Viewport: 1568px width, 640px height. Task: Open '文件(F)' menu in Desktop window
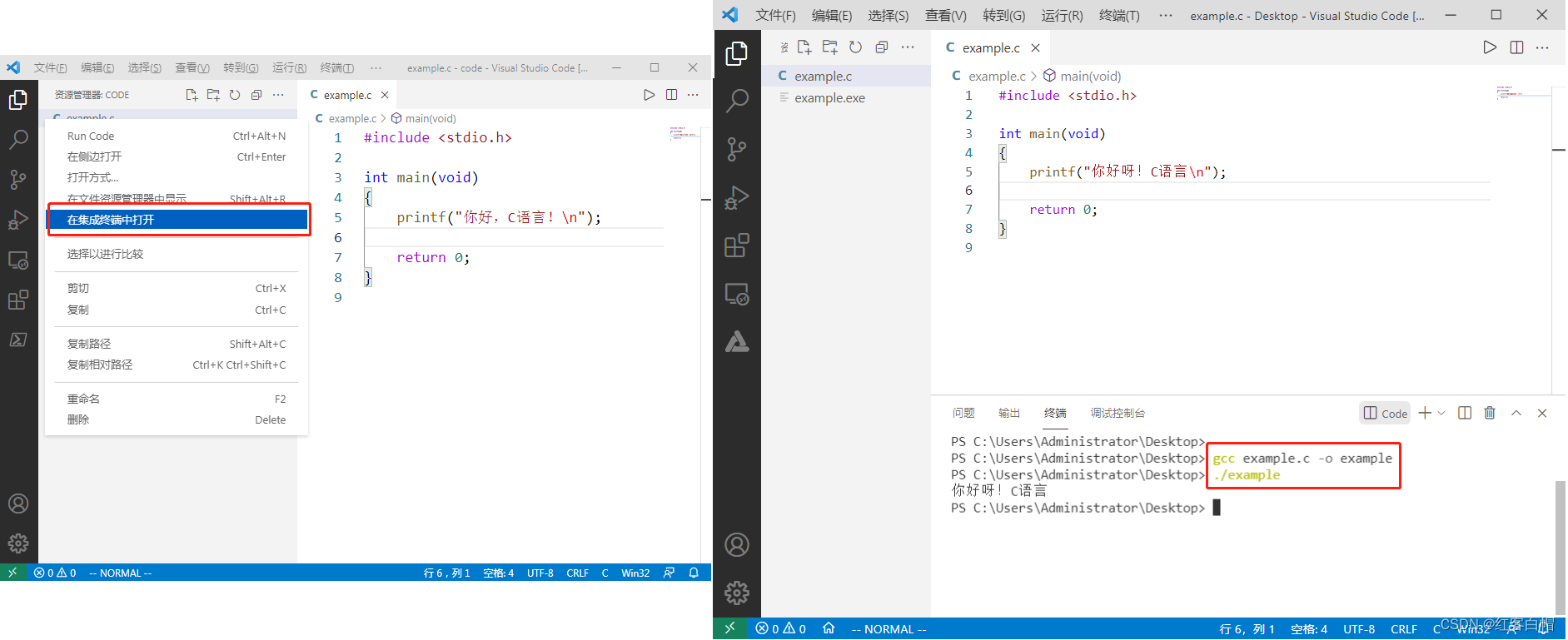click(x=775, y=15)
